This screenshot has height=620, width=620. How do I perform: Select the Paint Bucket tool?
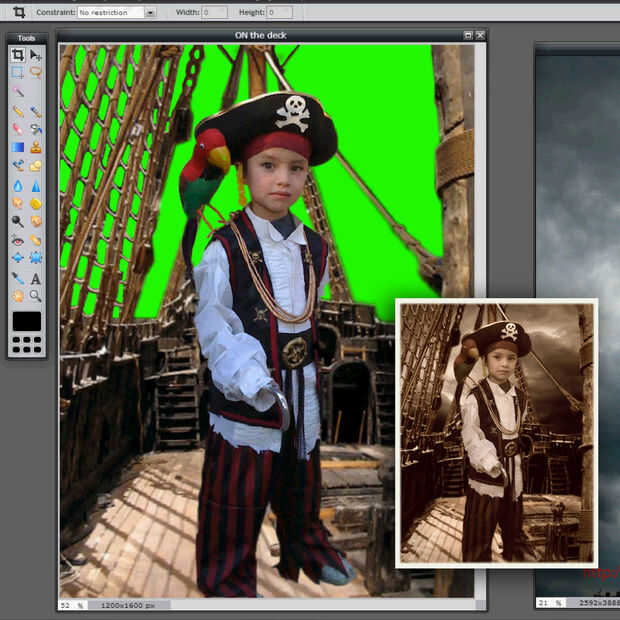36,129
